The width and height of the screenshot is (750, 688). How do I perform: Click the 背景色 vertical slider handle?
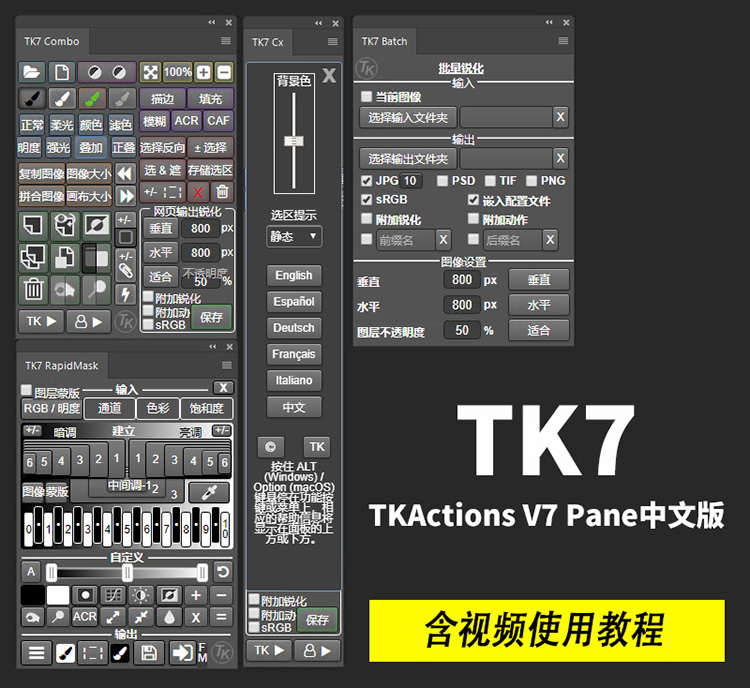point(294,141)
